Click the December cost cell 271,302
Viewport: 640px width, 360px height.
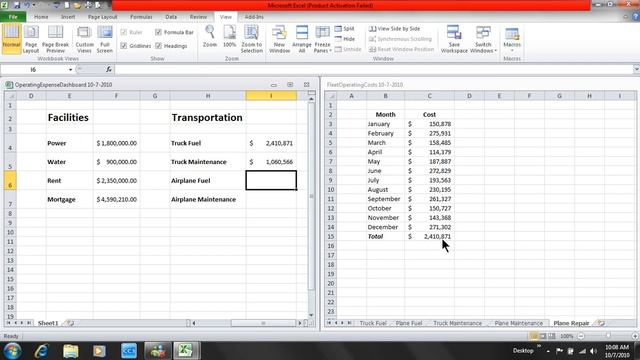click(429, 227)
